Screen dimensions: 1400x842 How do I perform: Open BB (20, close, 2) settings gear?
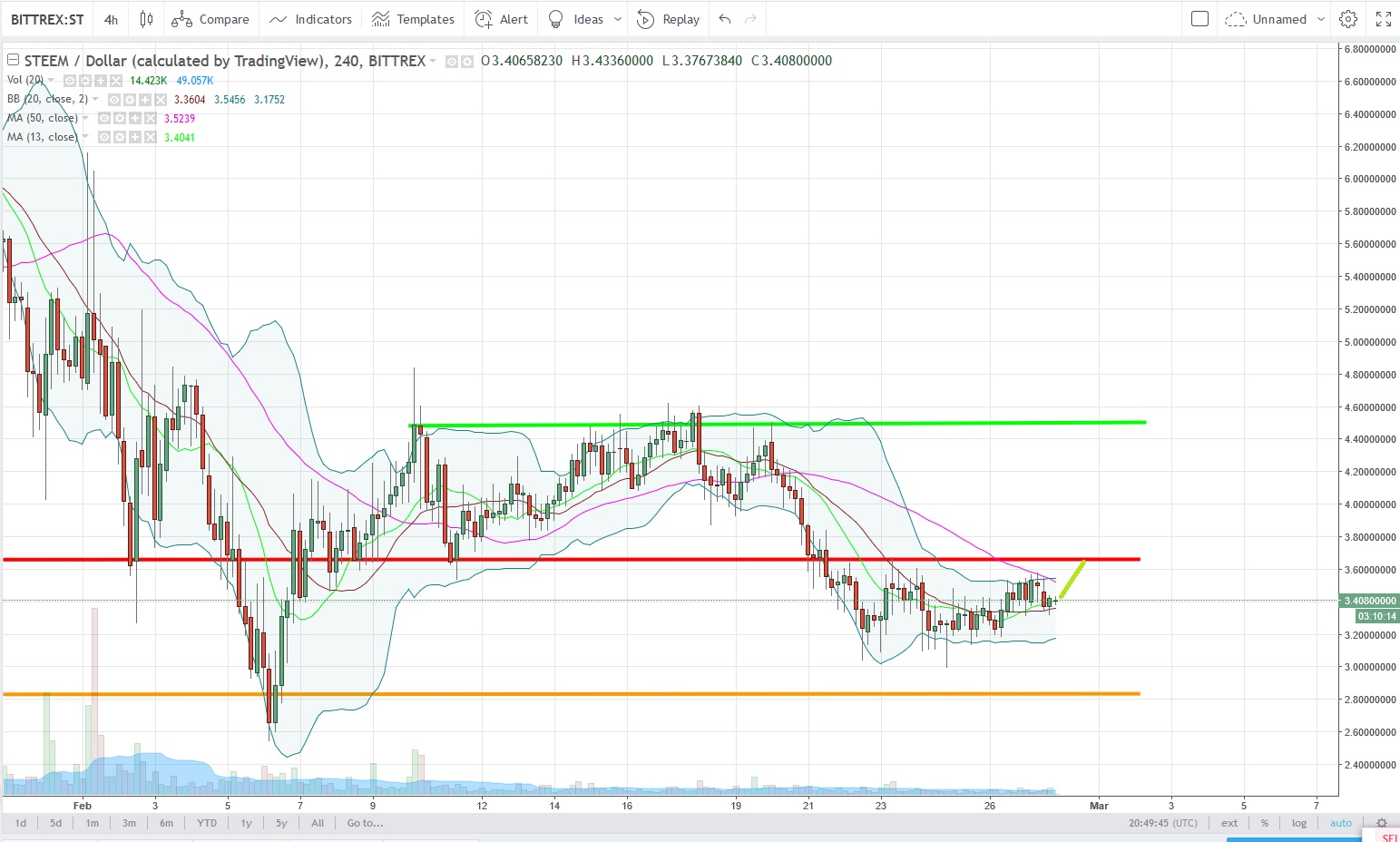coord(130,100)
